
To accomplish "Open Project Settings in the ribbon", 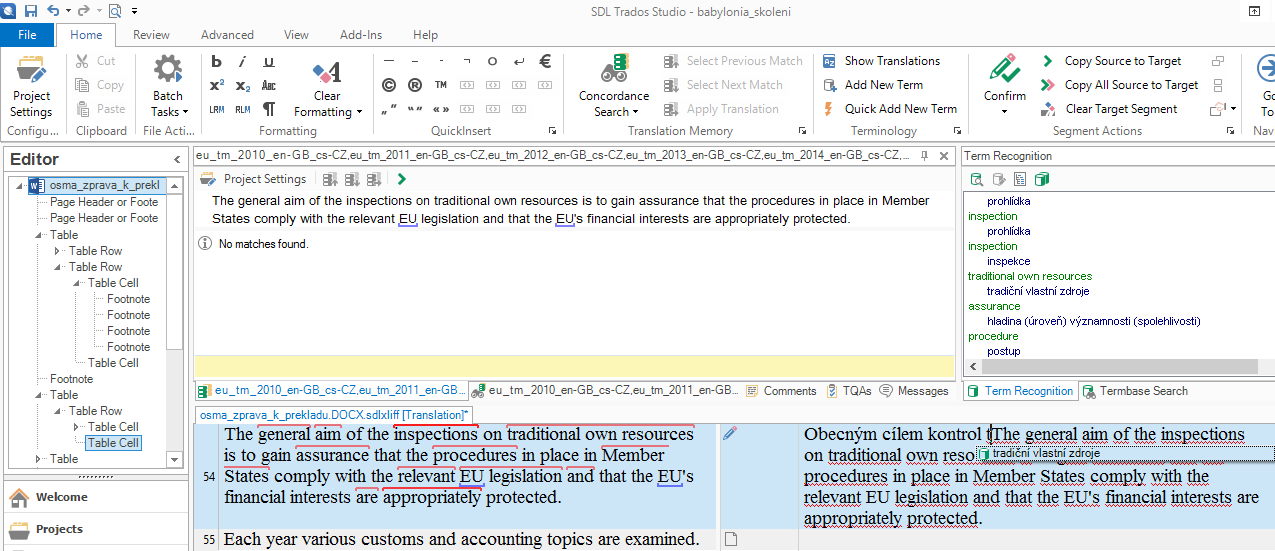I will point(31,86).
